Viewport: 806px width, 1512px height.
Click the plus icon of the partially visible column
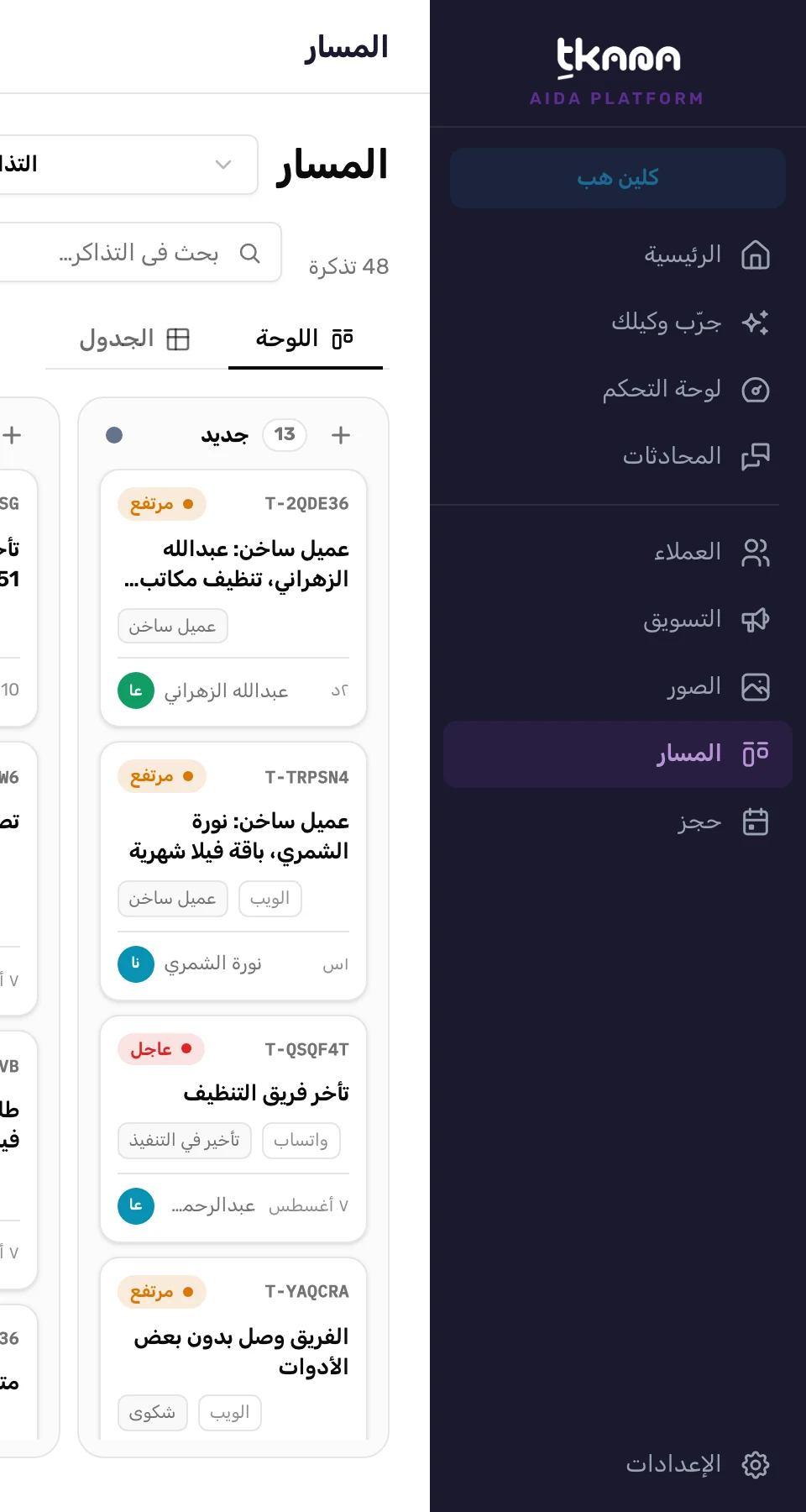[x=12, y=435]
